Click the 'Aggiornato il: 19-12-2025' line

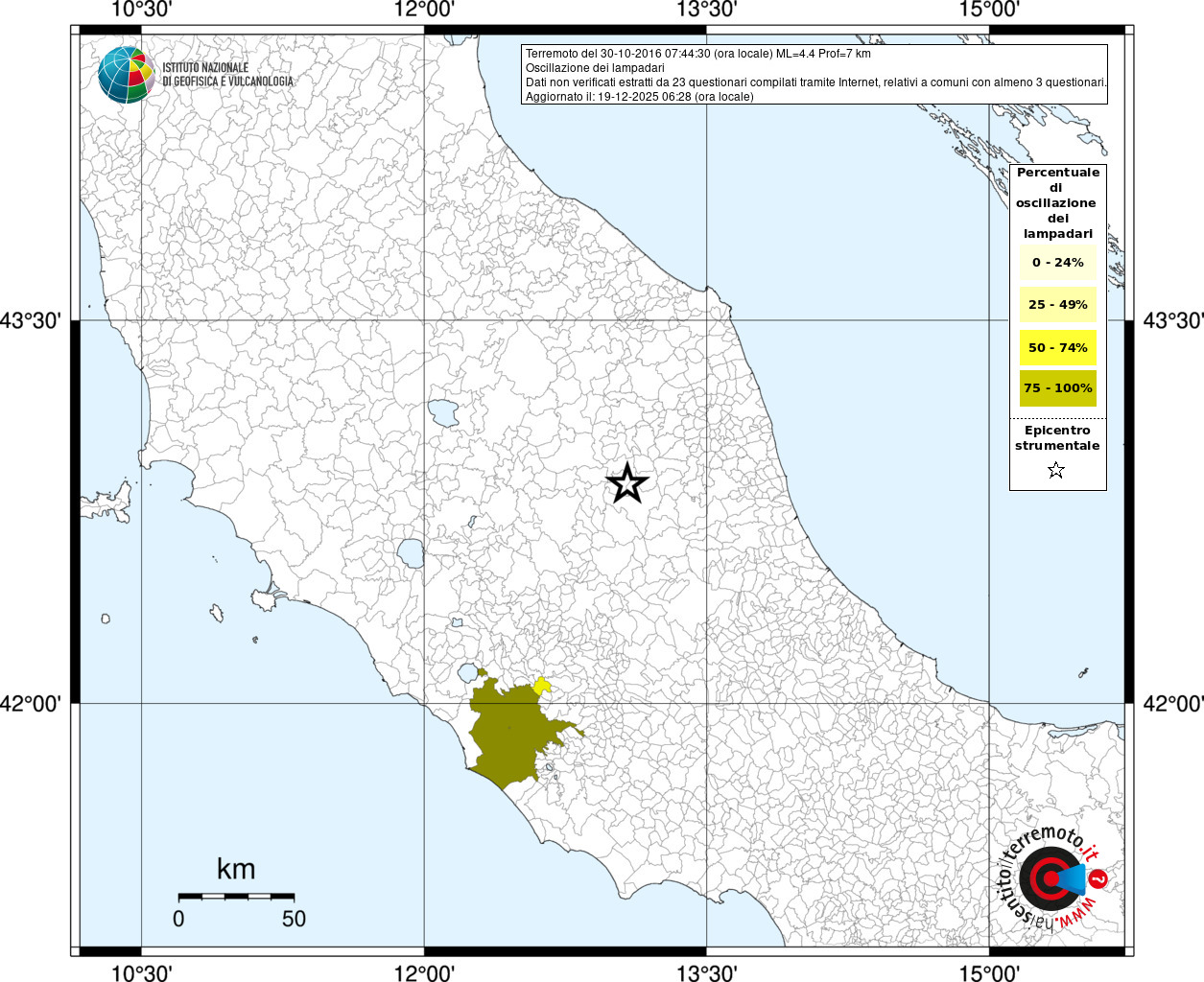pos(640,97)
